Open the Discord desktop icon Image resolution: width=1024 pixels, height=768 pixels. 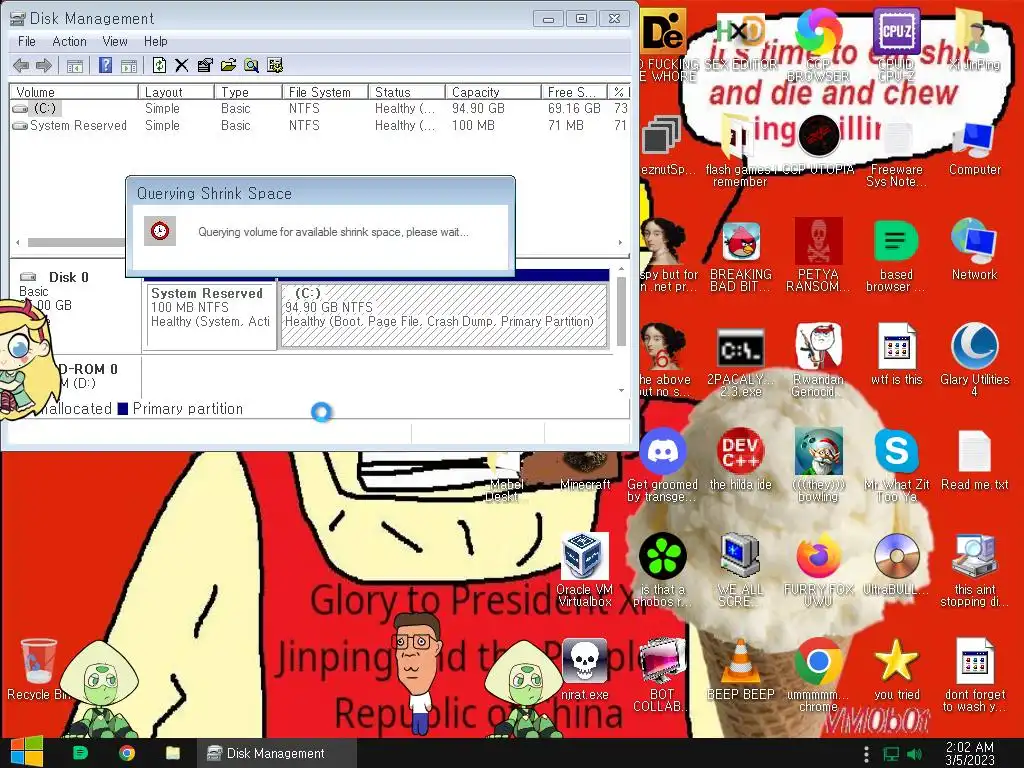(662, 465)
